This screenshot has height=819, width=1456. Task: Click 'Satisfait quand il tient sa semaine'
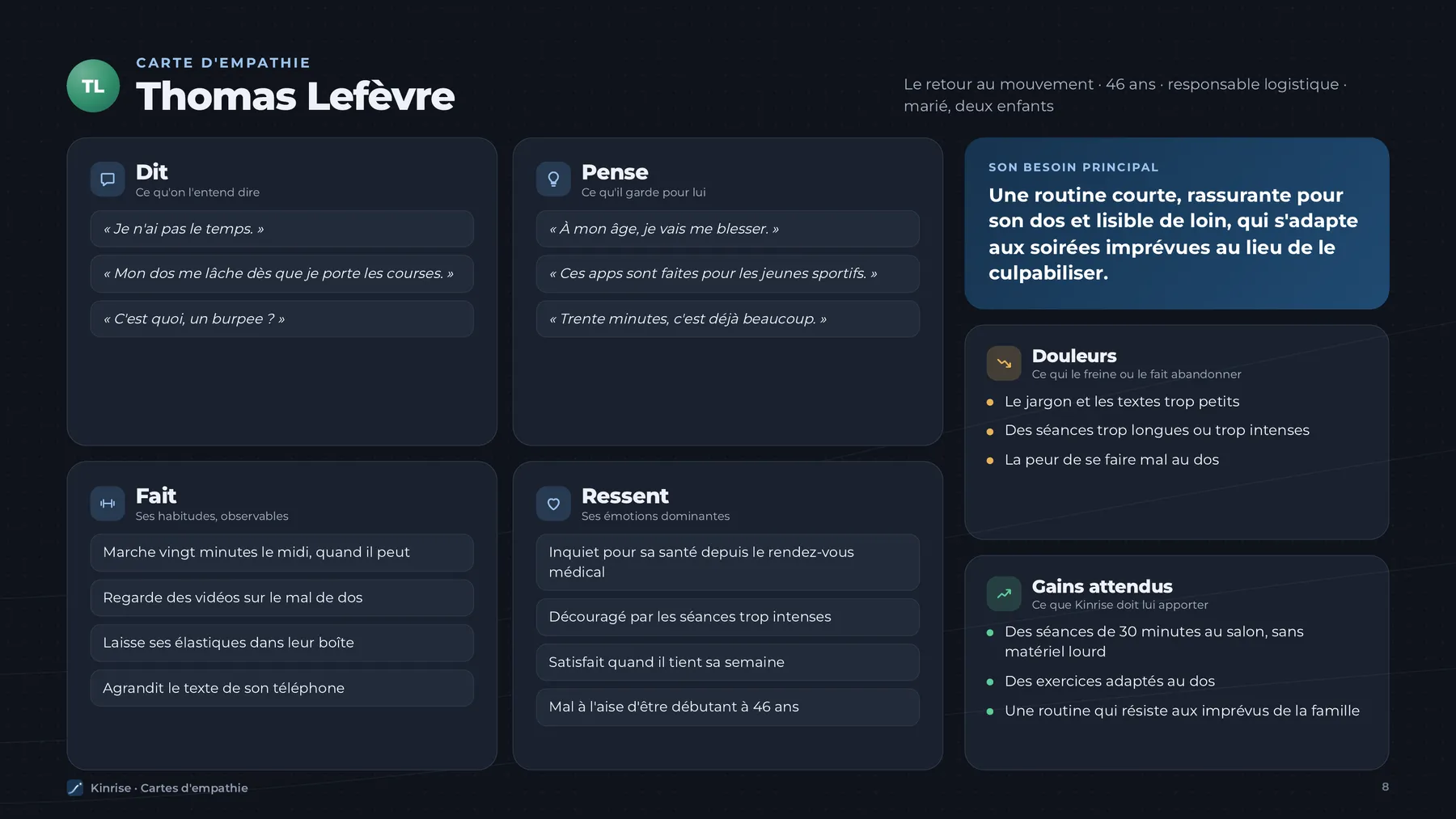[728, 662]
